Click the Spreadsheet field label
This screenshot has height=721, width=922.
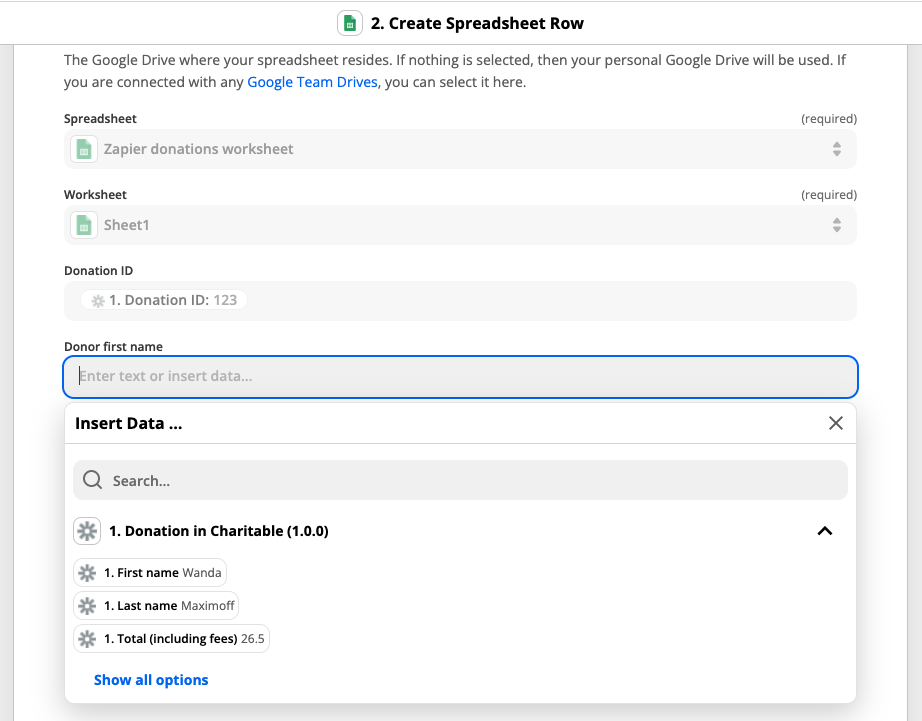click(100, 119)
